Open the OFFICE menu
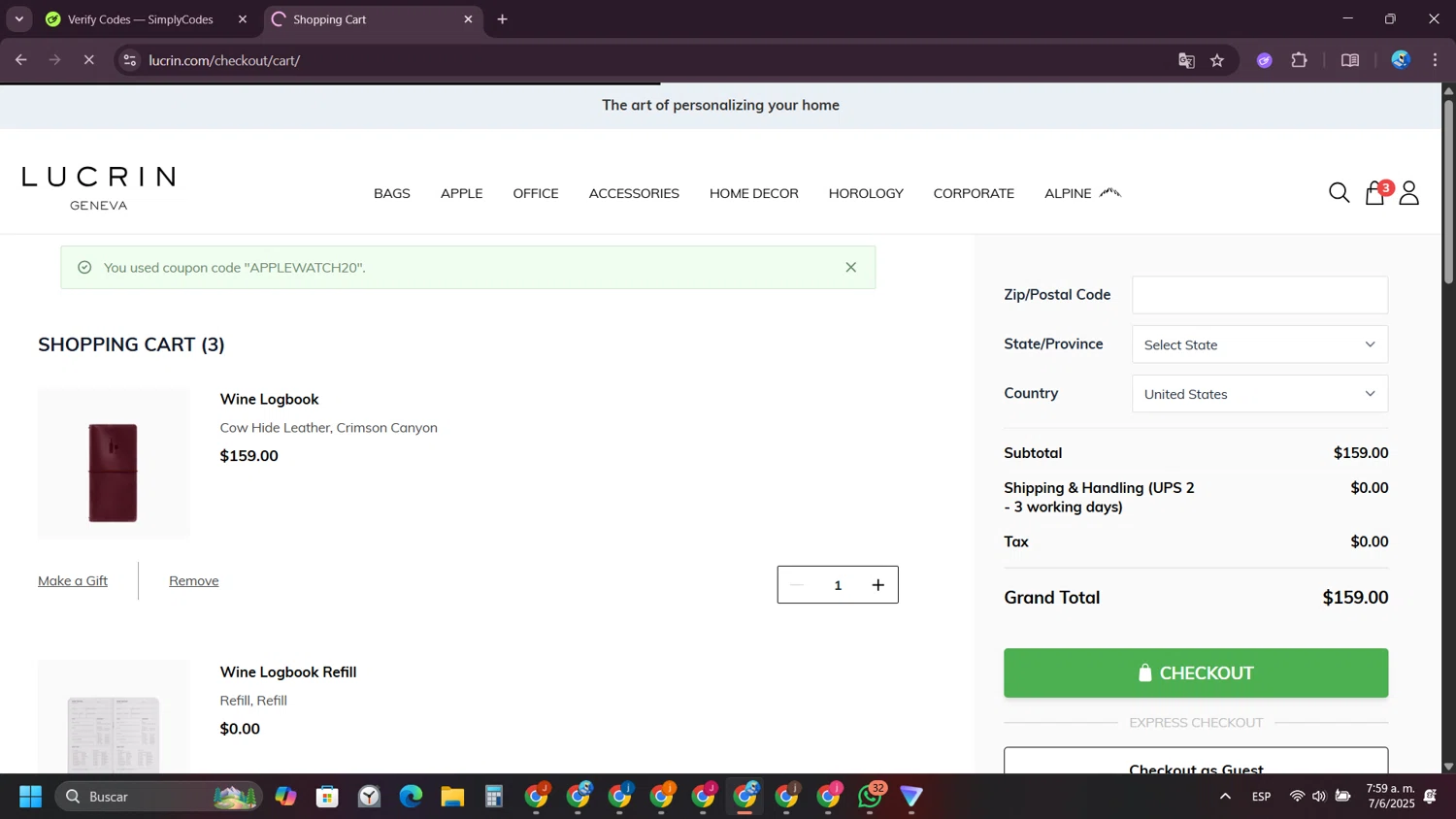The height and width of the screenshot is (819, 1456). [x=536, y=193]
